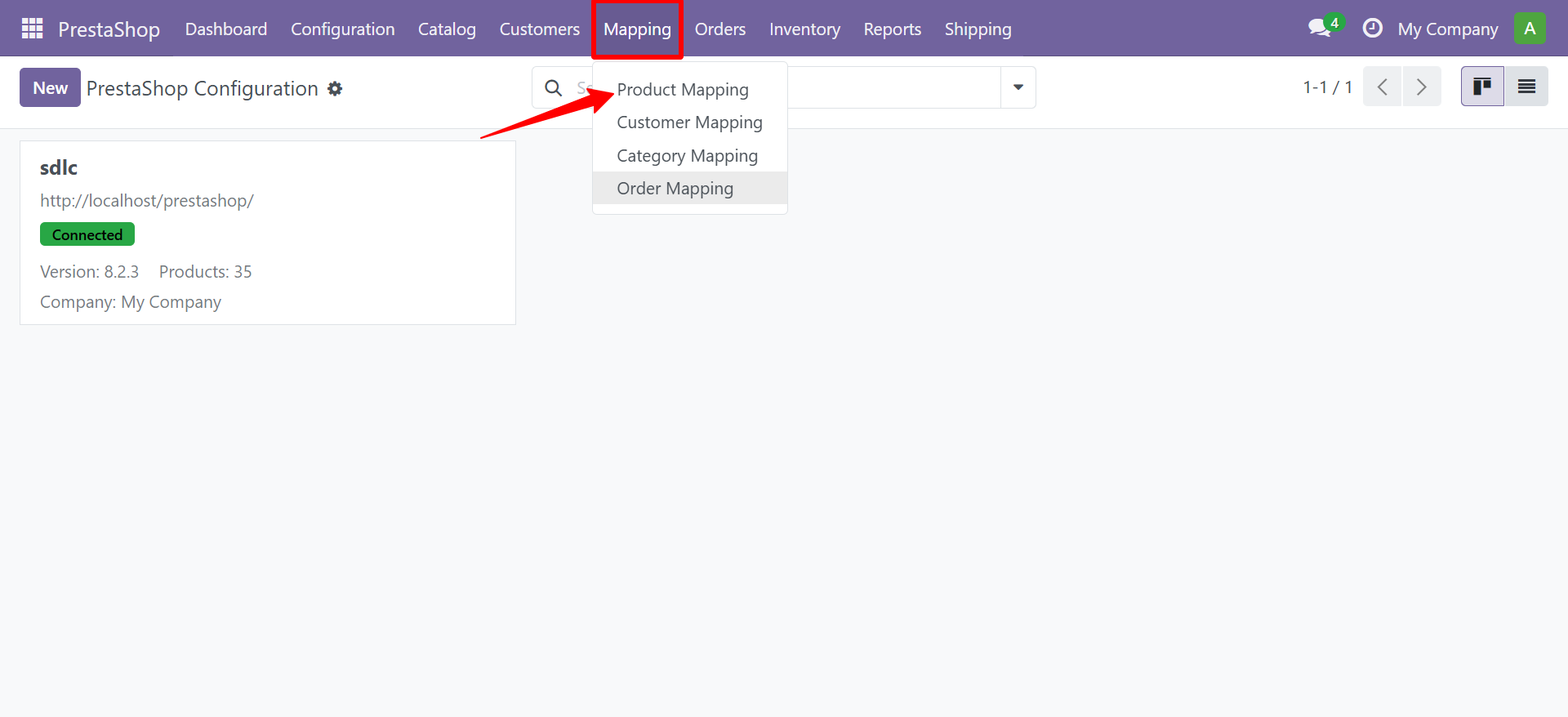Viewport: 1568px width, 717px height.
Task: Open the Catalog menu
Action: click(447, 29)
